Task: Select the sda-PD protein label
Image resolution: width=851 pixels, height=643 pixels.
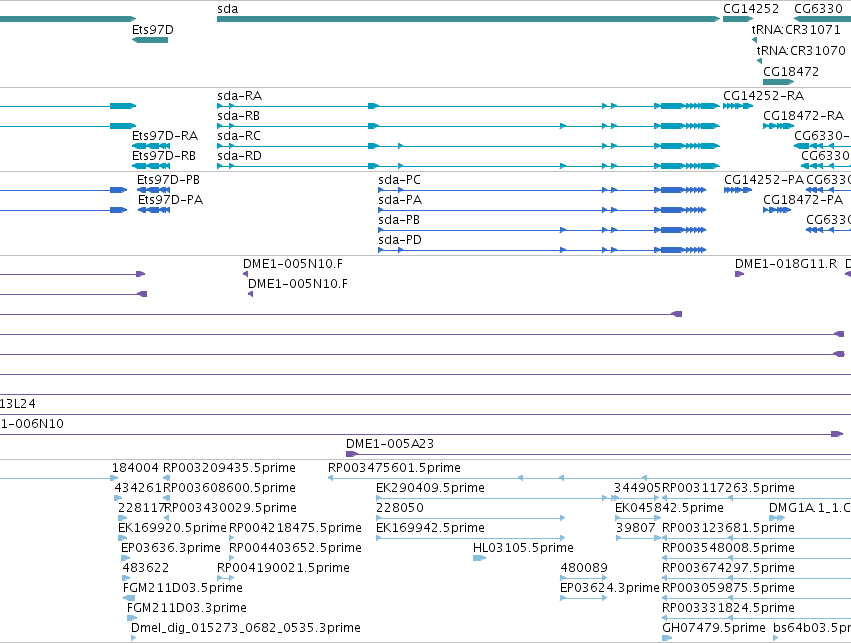Action: 400,240
